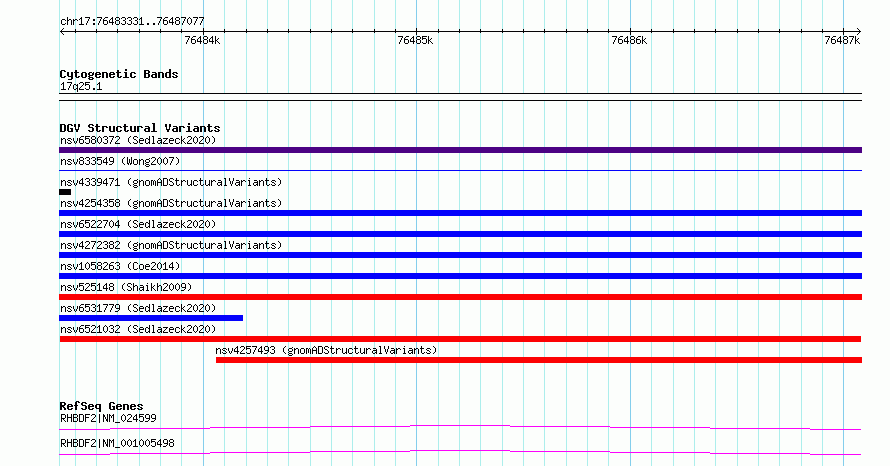
Task: Click the magenta RHBDF2|NM_024599 transcript line
Action: coord(460,427)
